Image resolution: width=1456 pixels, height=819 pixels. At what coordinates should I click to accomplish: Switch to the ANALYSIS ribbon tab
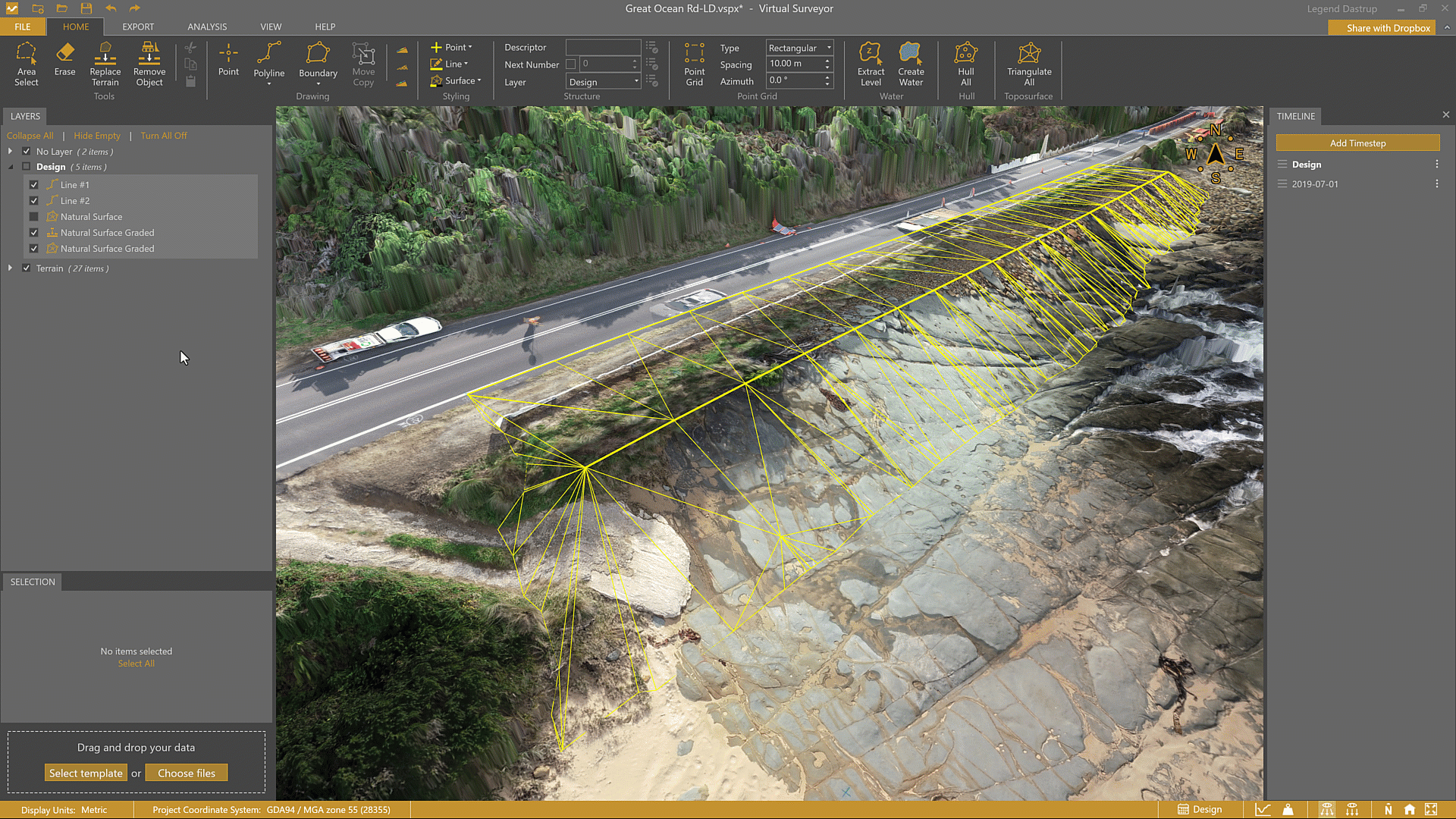(207, 27)
